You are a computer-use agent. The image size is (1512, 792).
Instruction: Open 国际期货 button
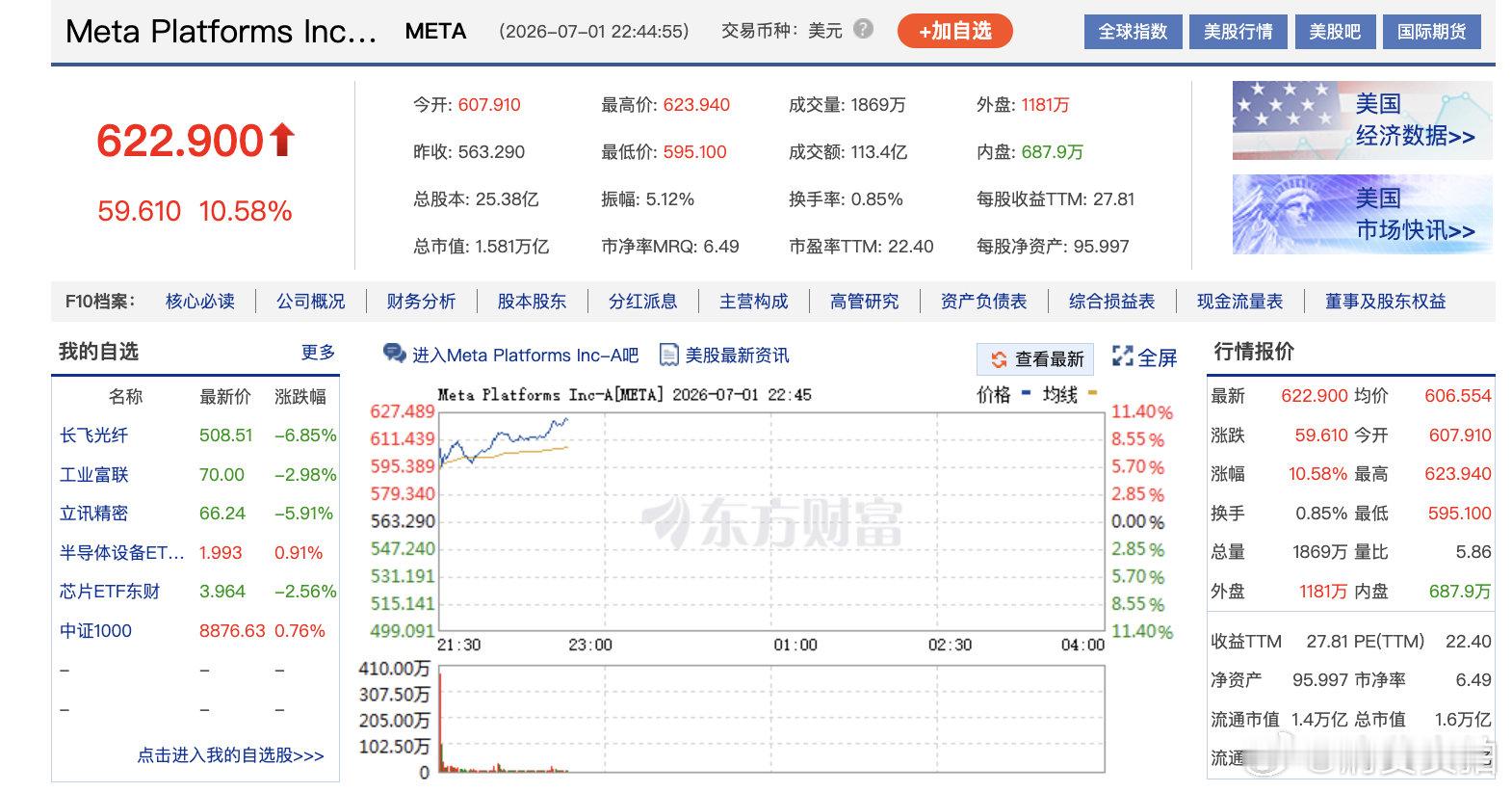coord(1431,32)
